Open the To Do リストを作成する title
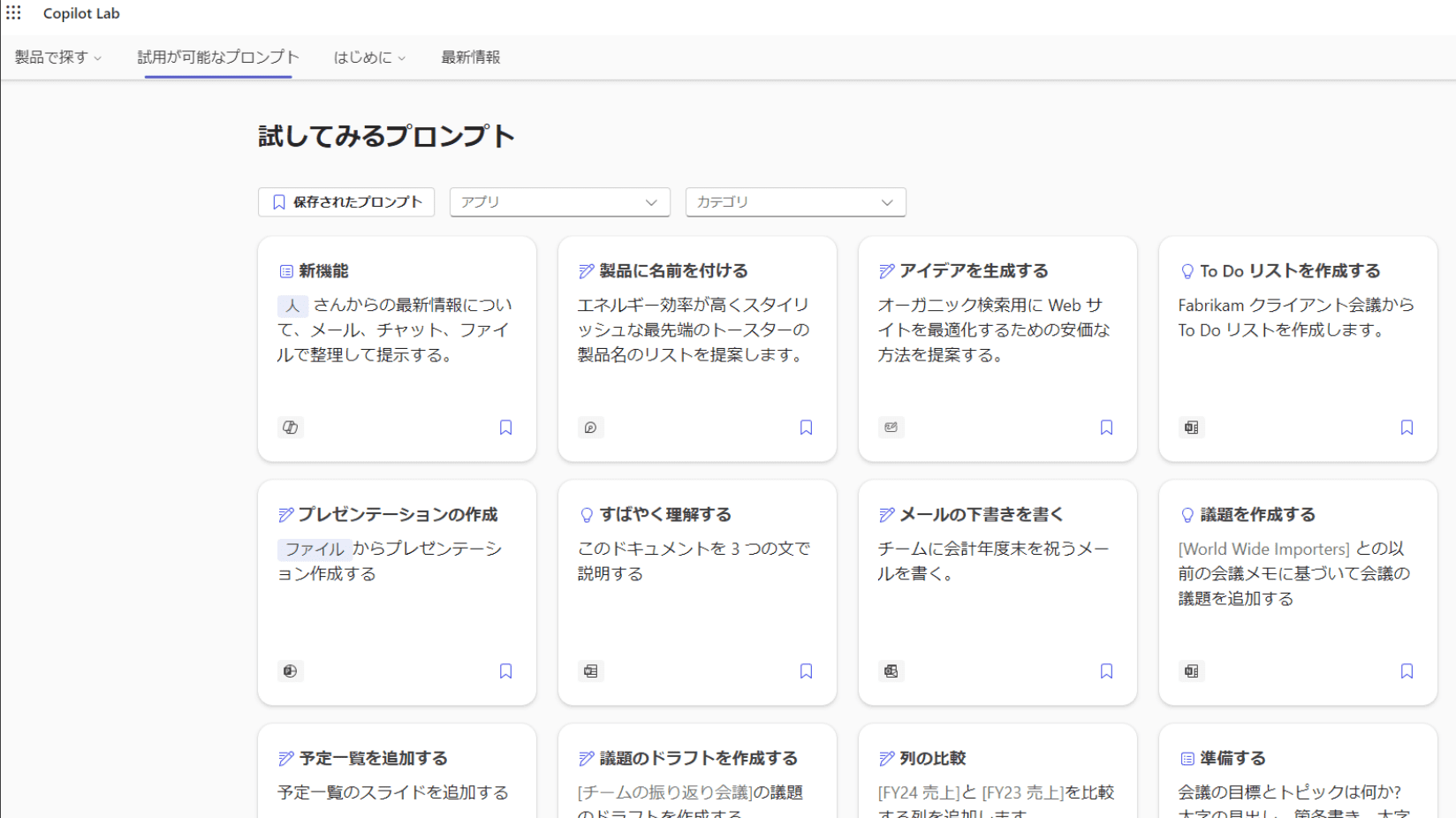The width and height of the screenshot is (1456, 818). coord(1290,271)
